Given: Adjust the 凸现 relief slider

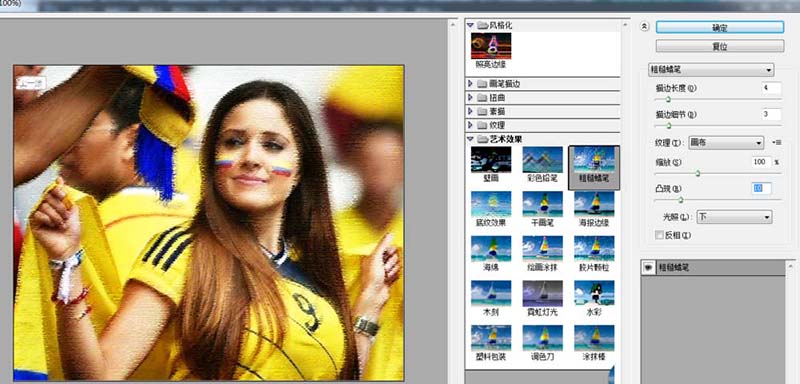Looking at the screenshot, I should [x=680, y=200].
